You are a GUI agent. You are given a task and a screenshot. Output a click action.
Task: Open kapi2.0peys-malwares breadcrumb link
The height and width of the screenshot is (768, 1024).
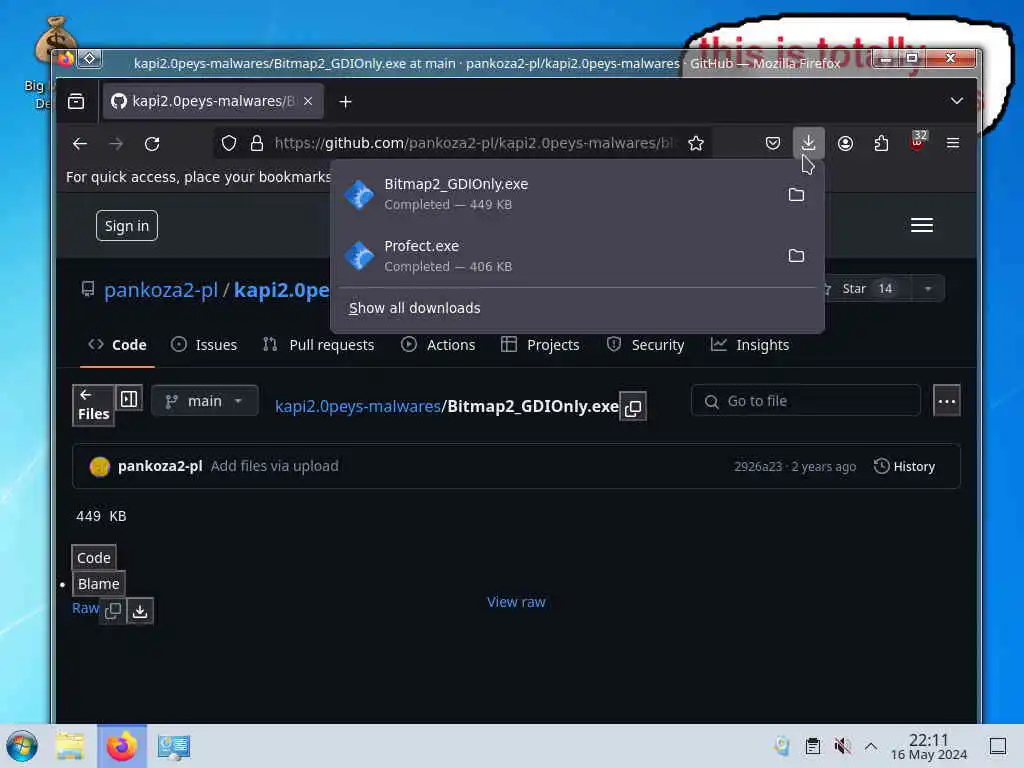tap(358, 406)
